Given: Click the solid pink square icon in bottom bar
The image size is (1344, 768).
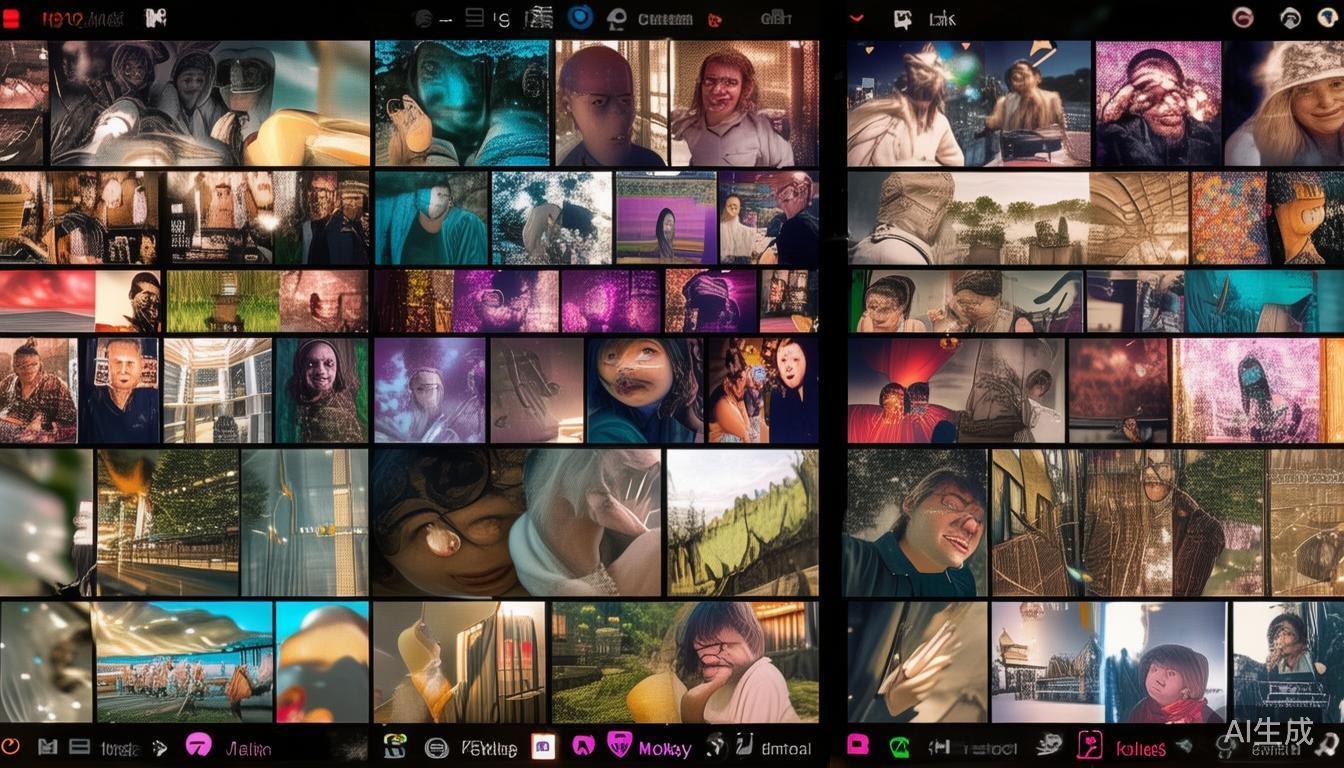Looking at the screenshot, I should coord(857,745).
